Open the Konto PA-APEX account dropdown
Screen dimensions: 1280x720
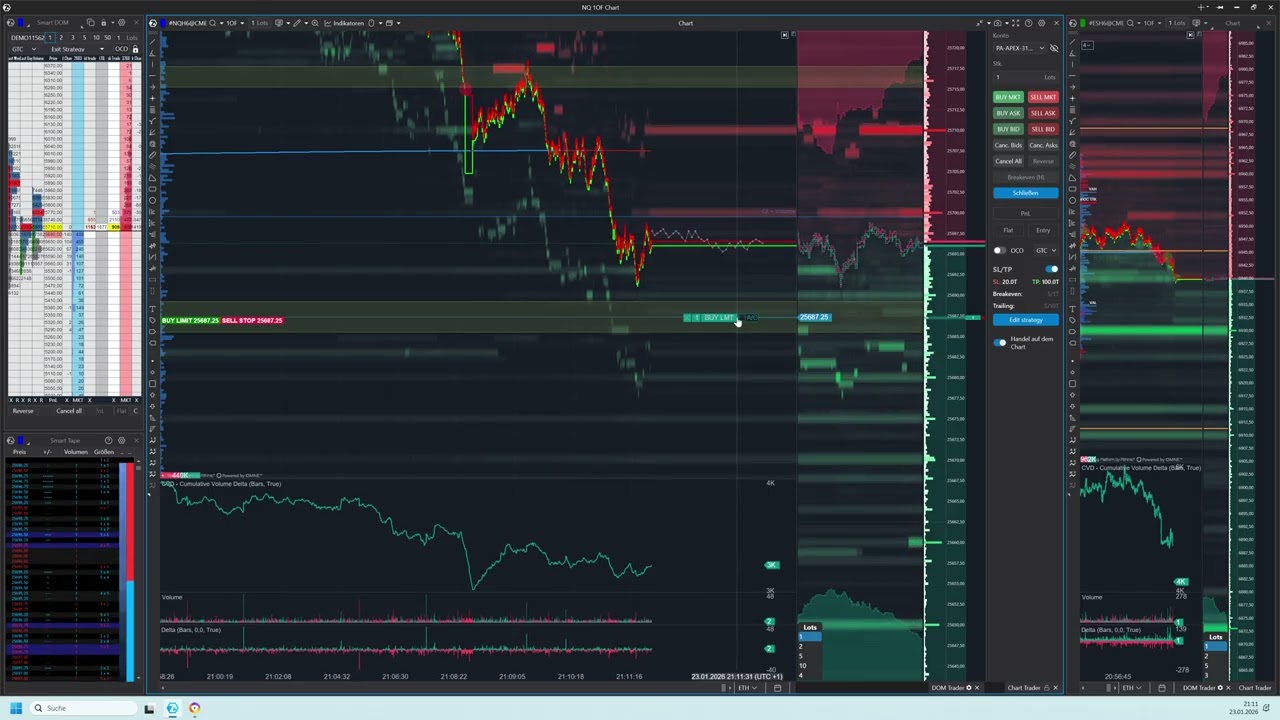(1019, 48)
